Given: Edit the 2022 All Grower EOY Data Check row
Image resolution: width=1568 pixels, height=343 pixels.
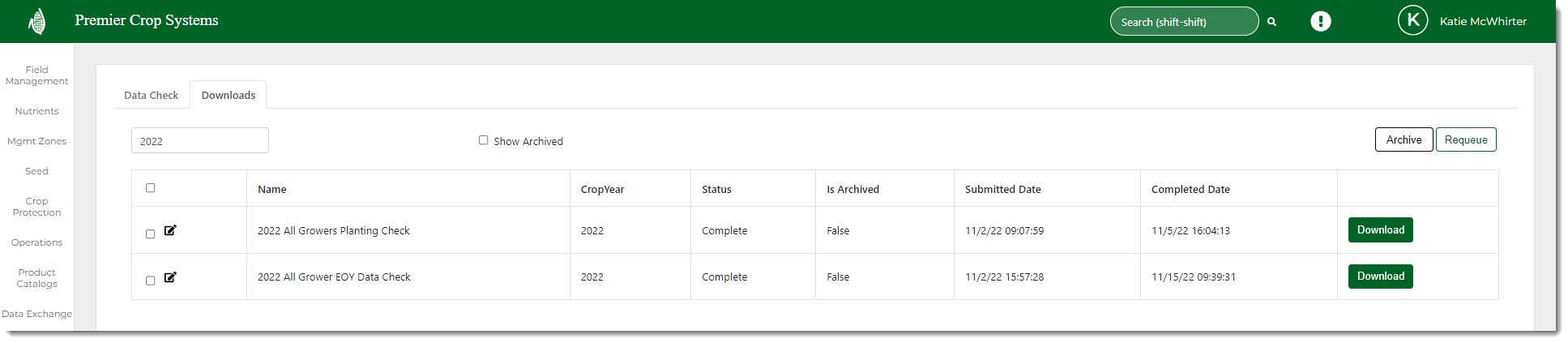Looking at the screenshot, I should click(x=170, y=277).
